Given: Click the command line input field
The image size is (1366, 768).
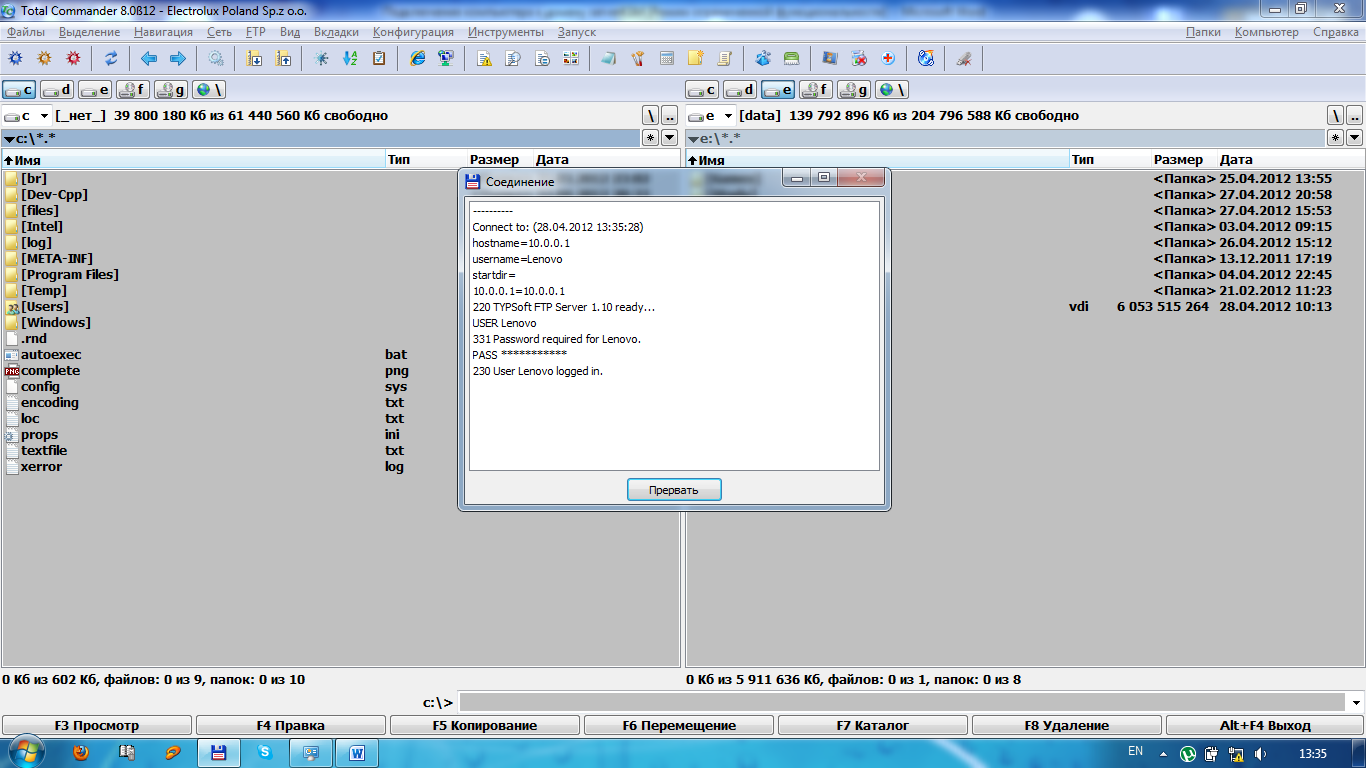Looking at the screenshot, I should 902,702.
